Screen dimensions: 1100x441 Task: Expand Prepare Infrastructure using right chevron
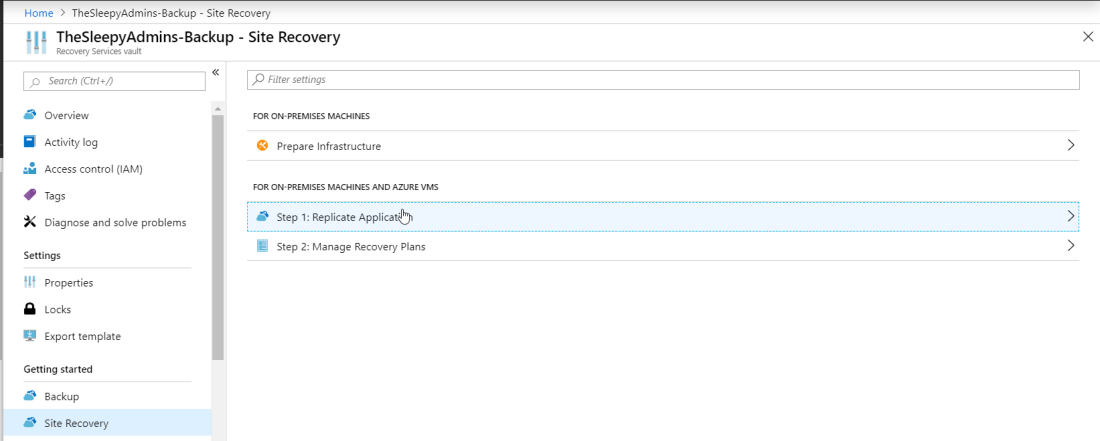click(1070, 146)
